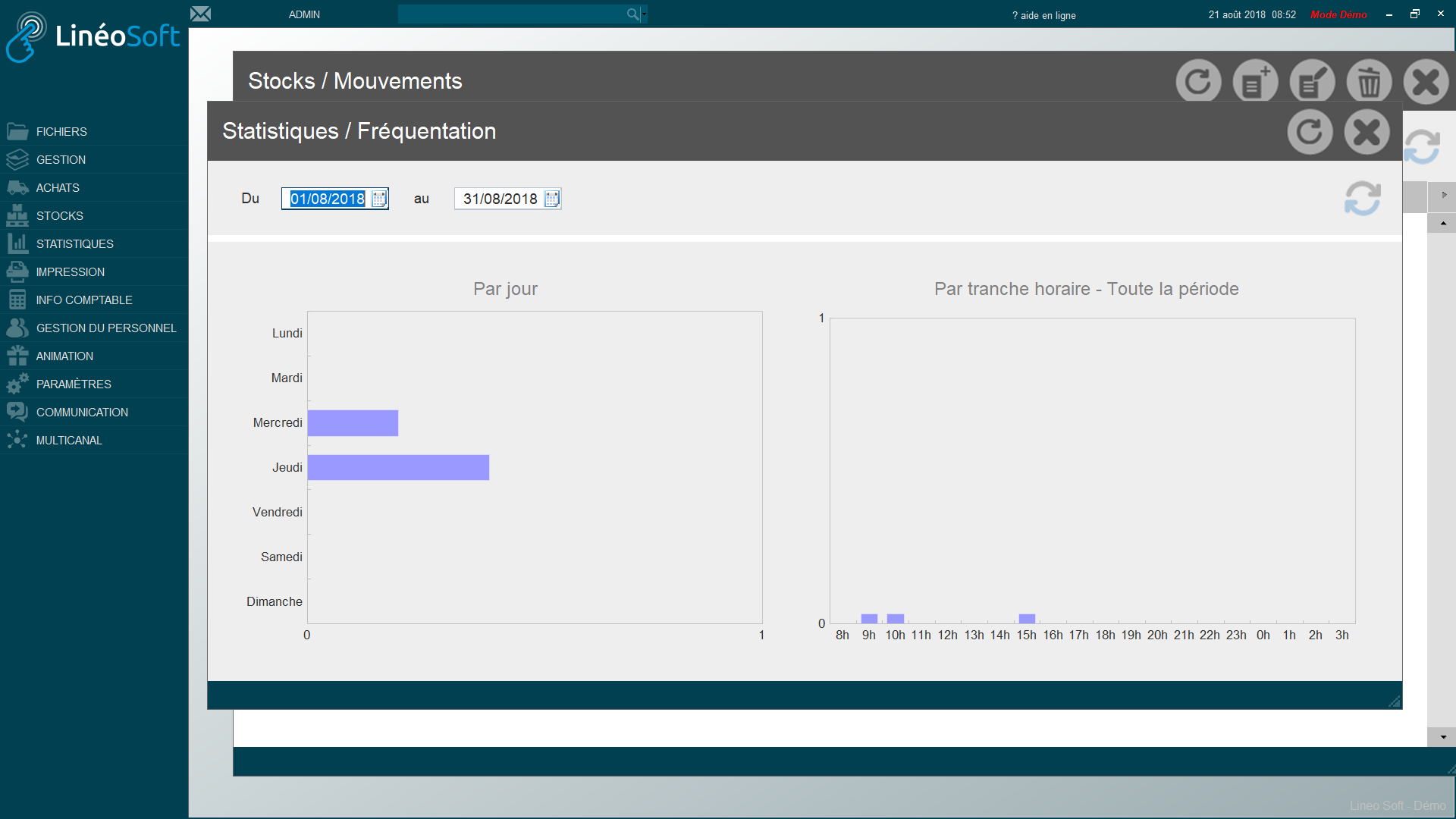This screenshot has height=819, width=1456.
Task: Click scroll down arrow in background window
Action: pos(1442,737)
